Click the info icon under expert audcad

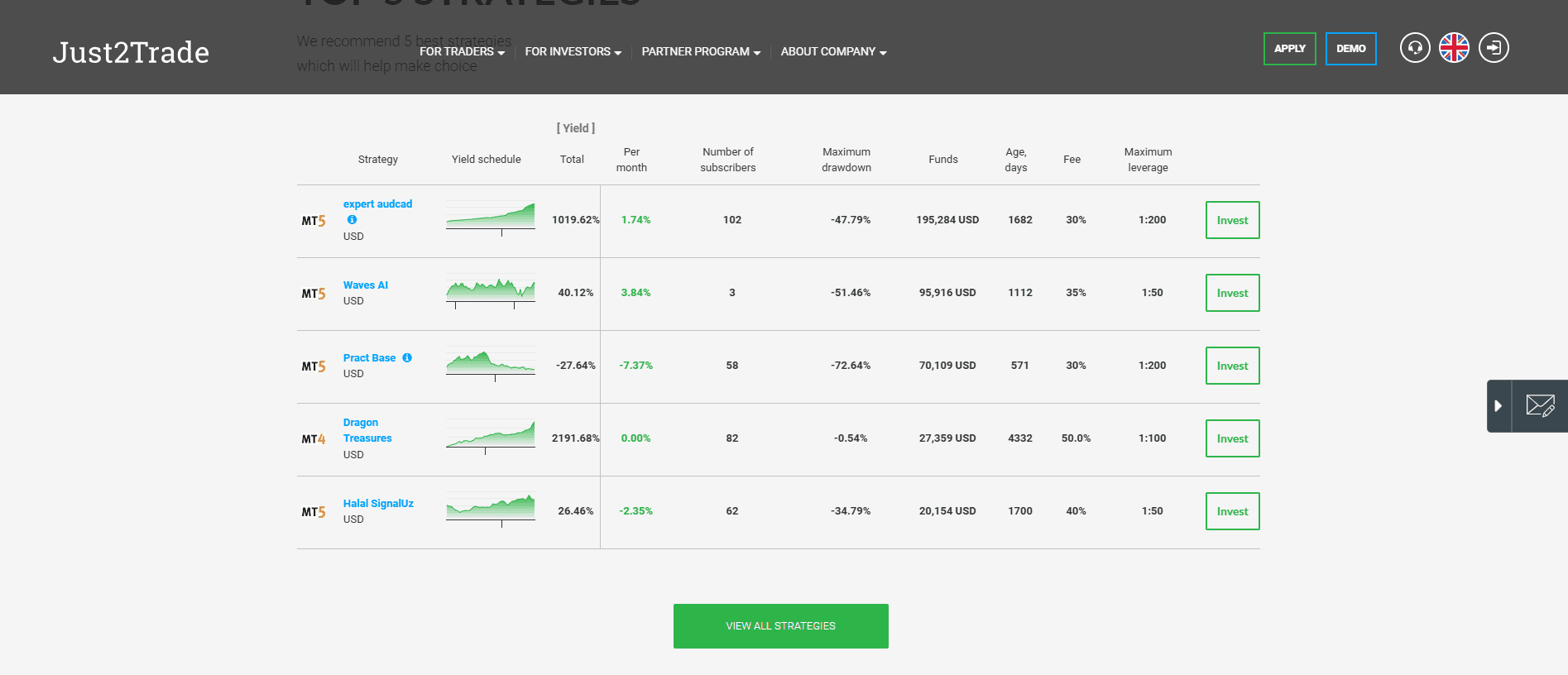coord(352,220)
